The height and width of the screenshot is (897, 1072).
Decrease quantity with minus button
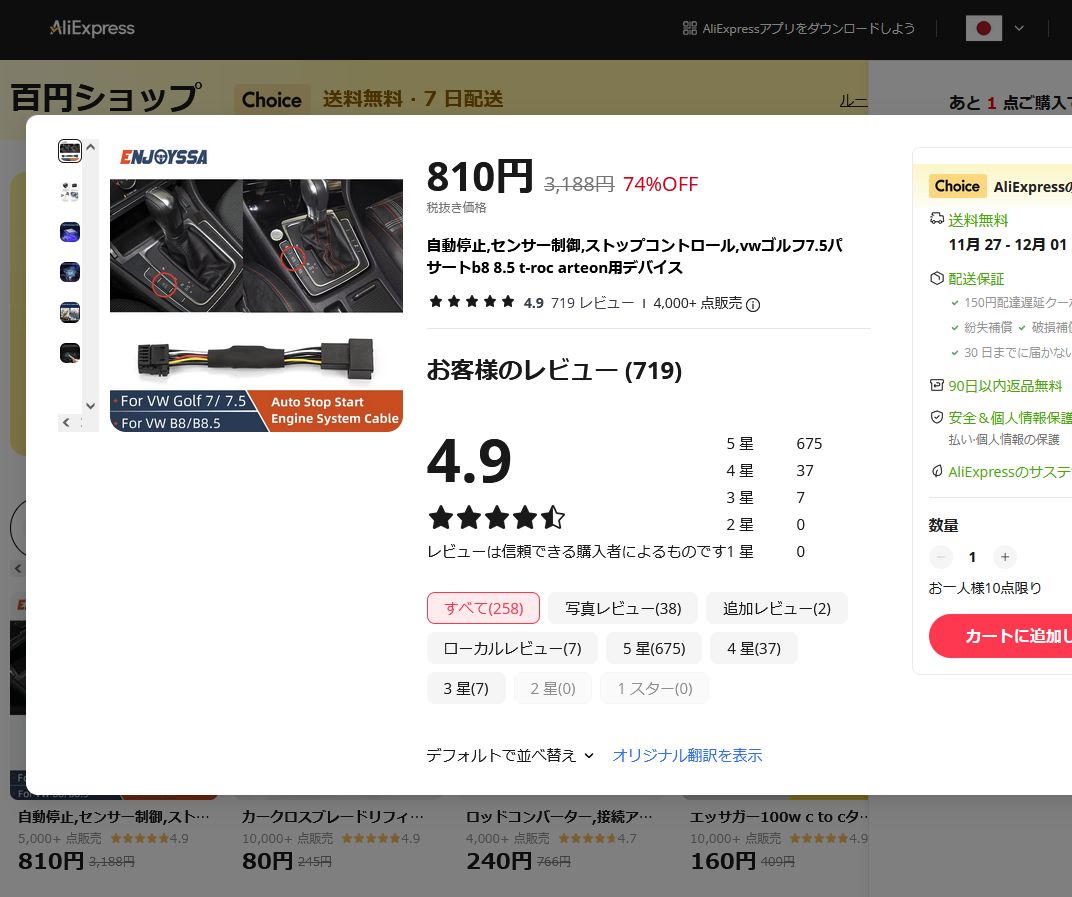tap(941, 557)
